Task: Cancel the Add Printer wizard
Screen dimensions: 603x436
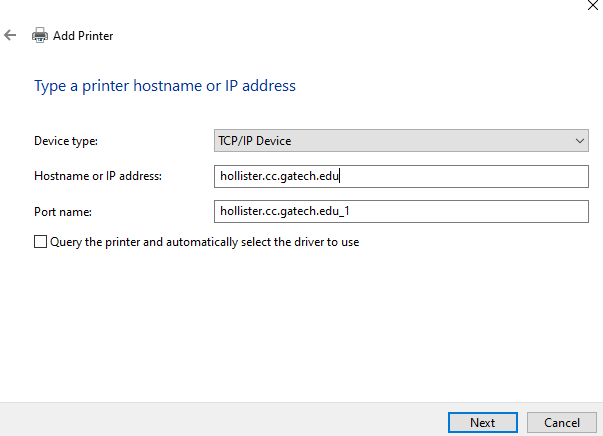Action: [x=561, y=422]
